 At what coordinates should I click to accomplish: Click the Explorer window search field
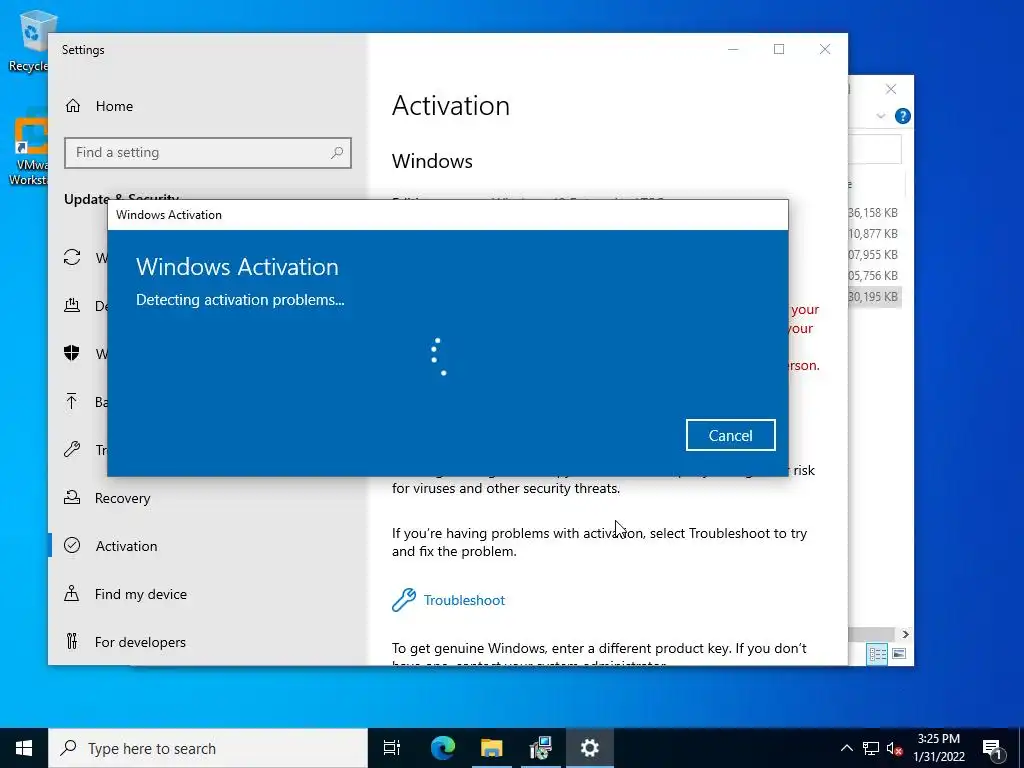click(874, 150)
